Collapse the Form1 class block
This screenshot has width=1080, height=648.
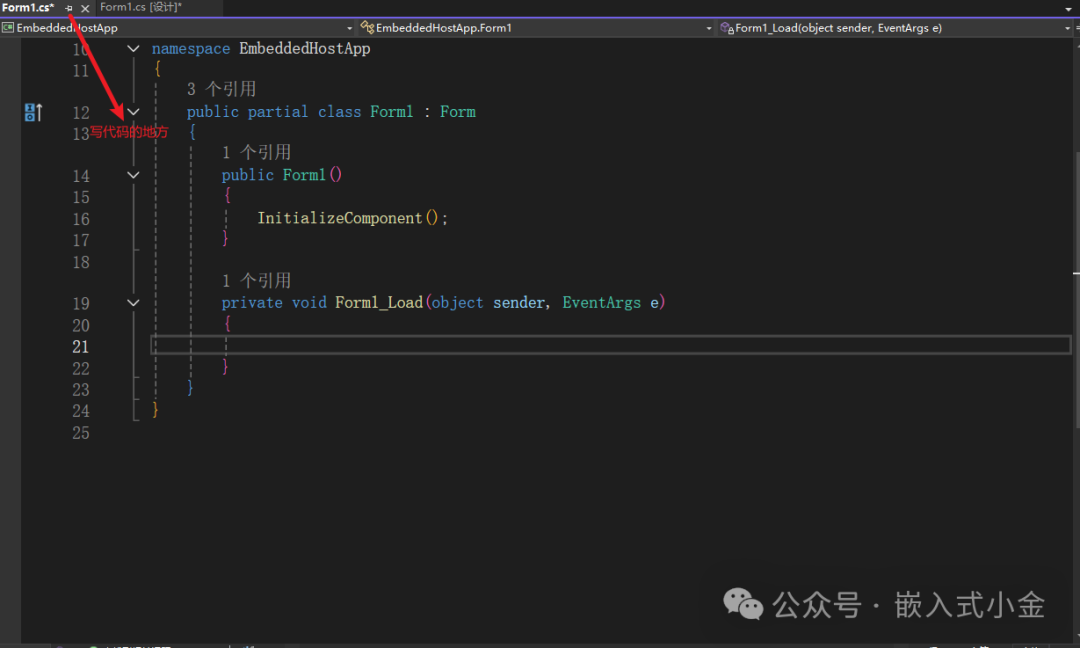click(134, 112)
